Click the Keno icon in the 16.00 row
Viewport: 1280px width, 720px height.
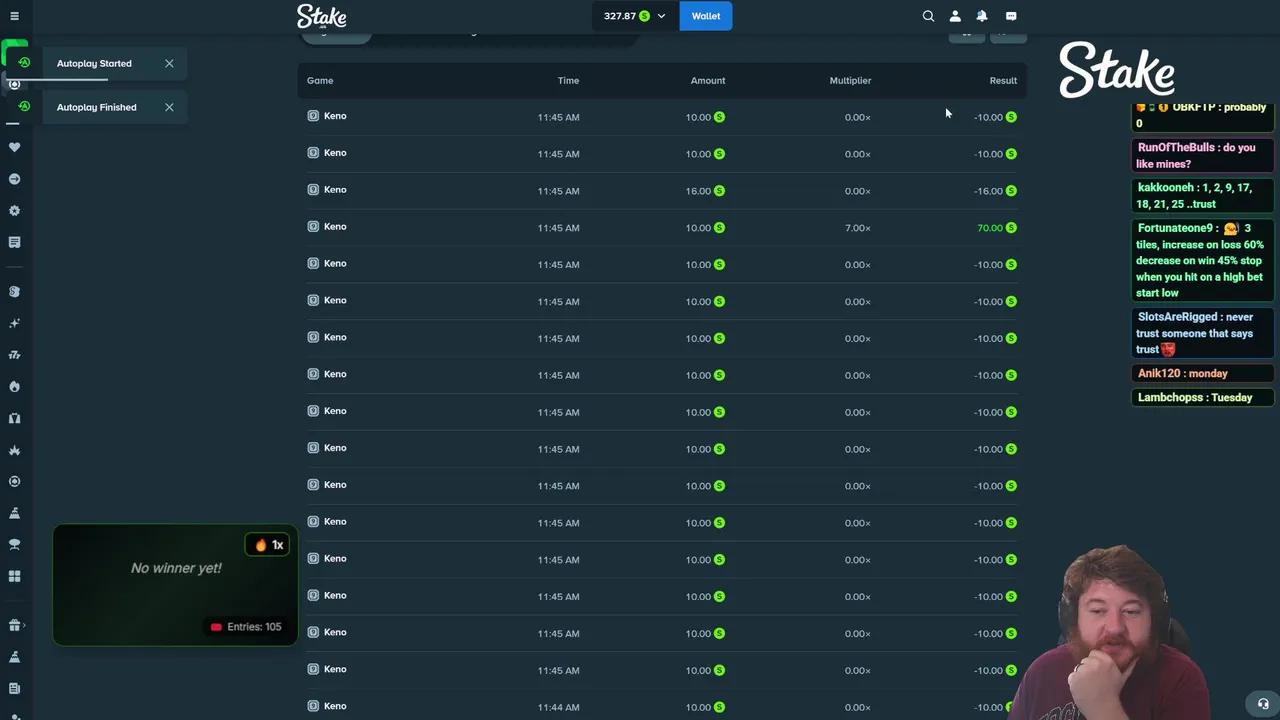point(313,190)
